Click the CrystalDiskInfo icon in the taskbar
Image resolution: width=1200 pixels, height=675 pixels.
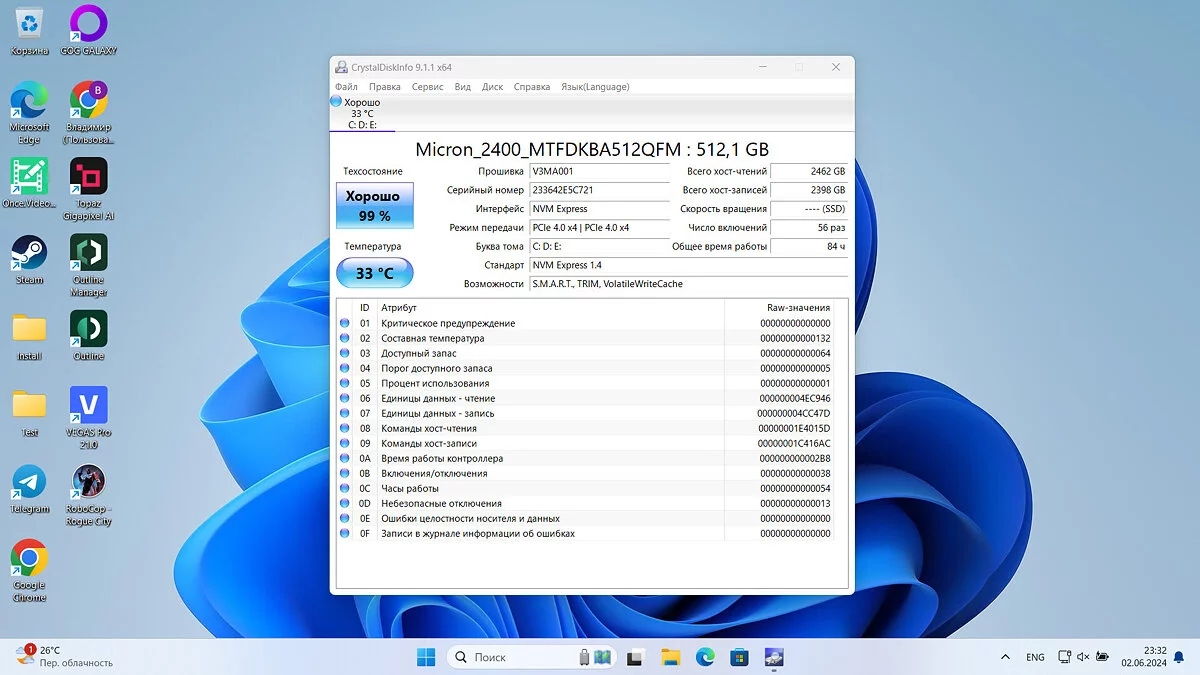click(774, 657)
